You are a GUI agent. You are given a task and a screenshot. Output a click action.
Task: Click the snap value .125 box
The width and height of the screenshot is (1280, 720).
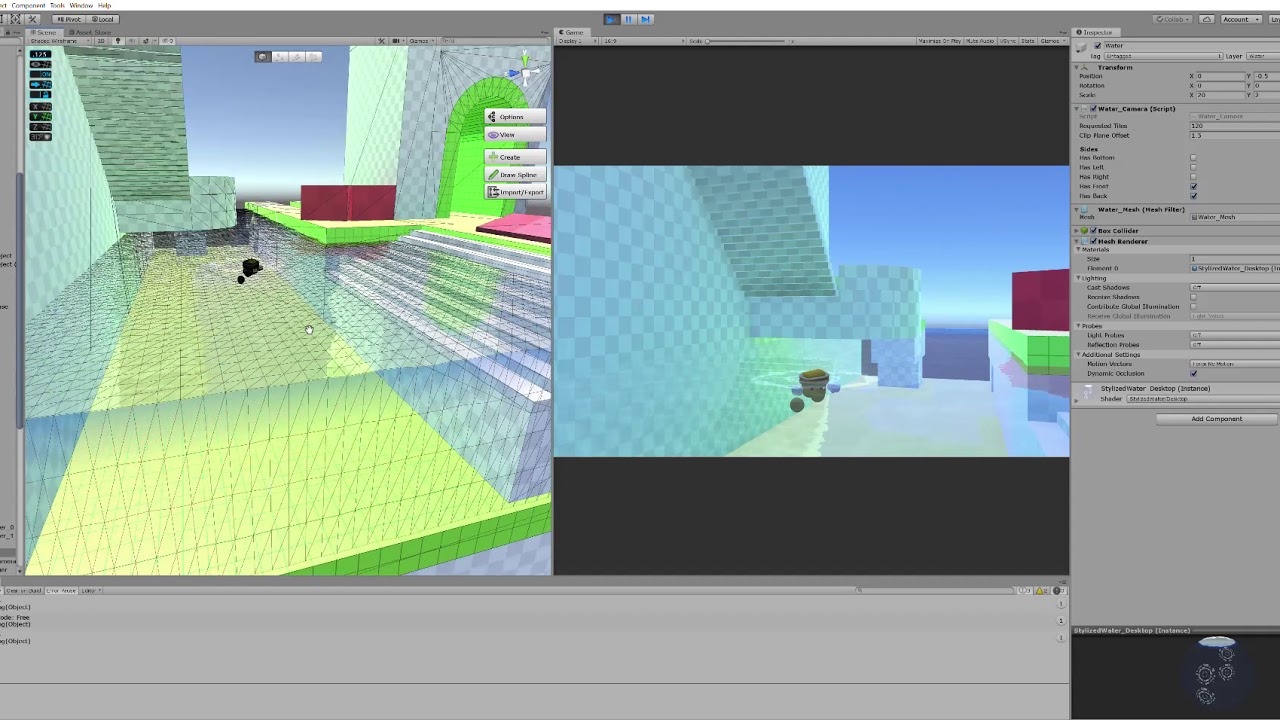coord(40,54)
